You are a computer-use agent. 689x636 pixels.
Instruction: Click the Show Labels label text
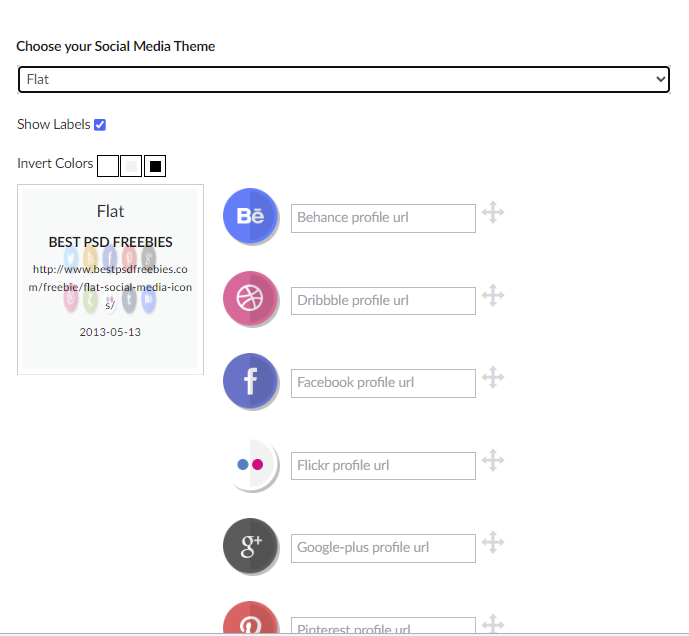coord(54,124)
